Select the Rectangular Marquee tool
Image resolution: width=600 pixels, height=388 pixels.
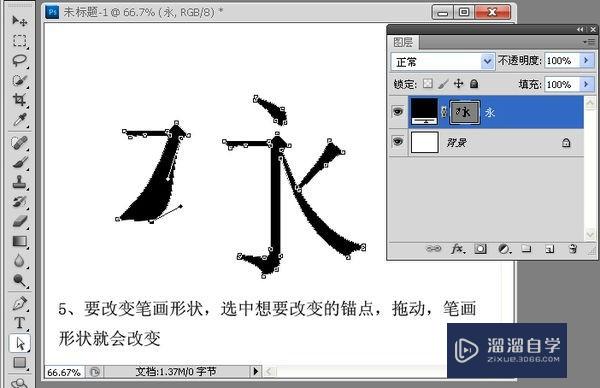click(20, 41)
